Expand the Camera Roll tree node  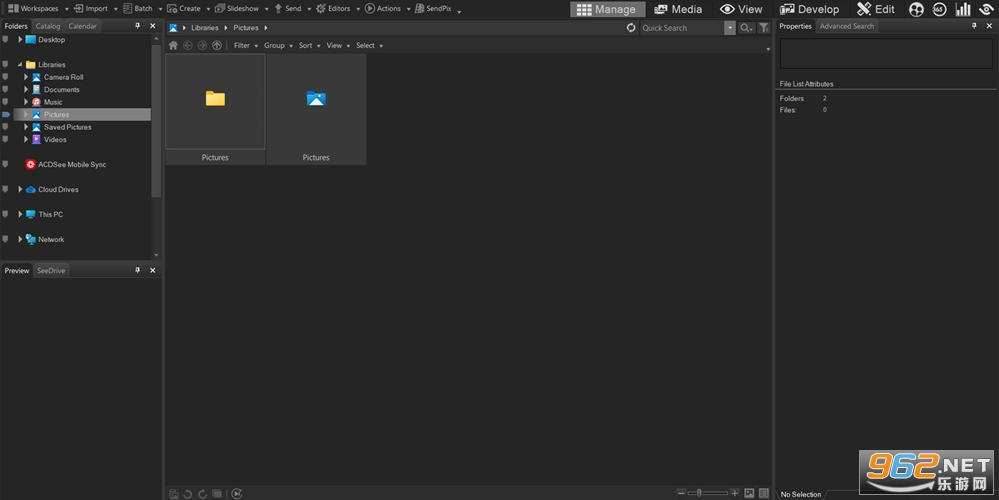[26, 77]
